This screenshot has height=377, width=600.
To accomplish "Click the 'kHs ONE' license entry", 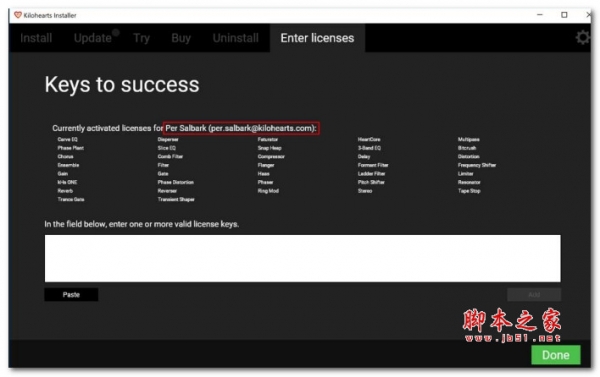I will tap(67, 182).
